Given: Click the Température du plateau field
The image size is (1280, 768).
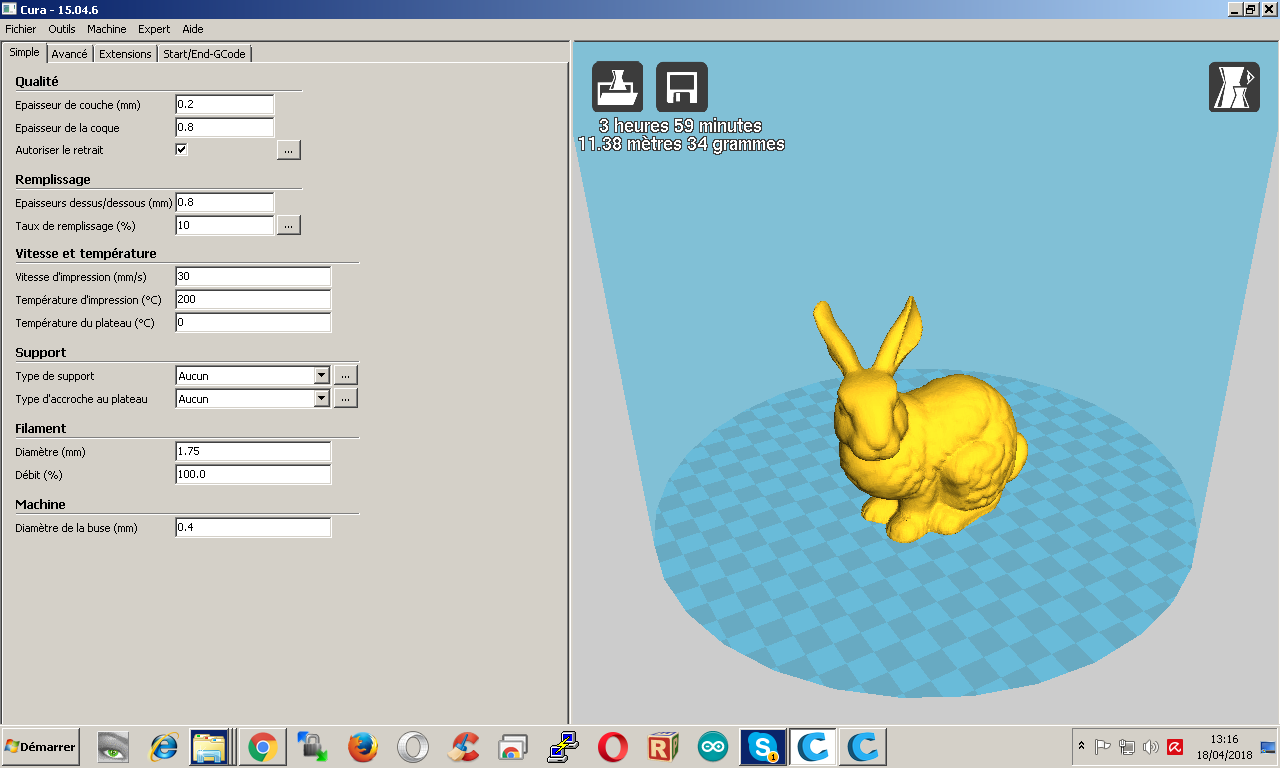Looking at the screenshot, I should click(x=253, y=322).
